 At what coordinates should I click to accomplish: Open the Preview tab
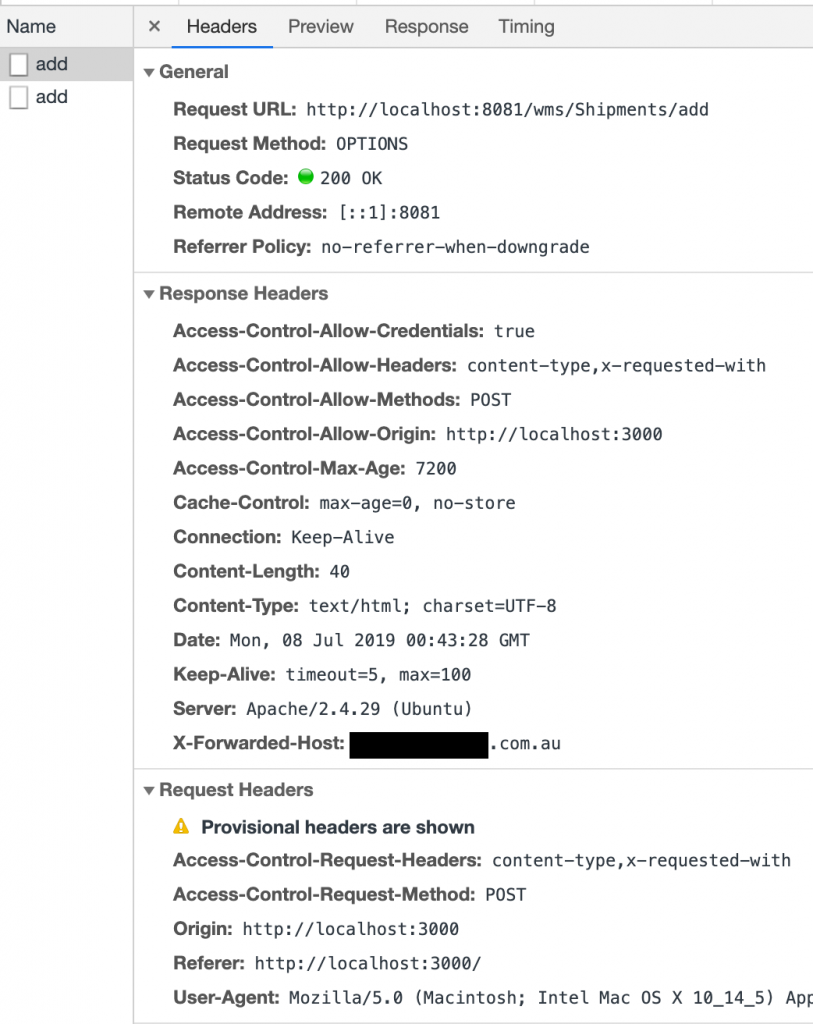click(321, 26)
